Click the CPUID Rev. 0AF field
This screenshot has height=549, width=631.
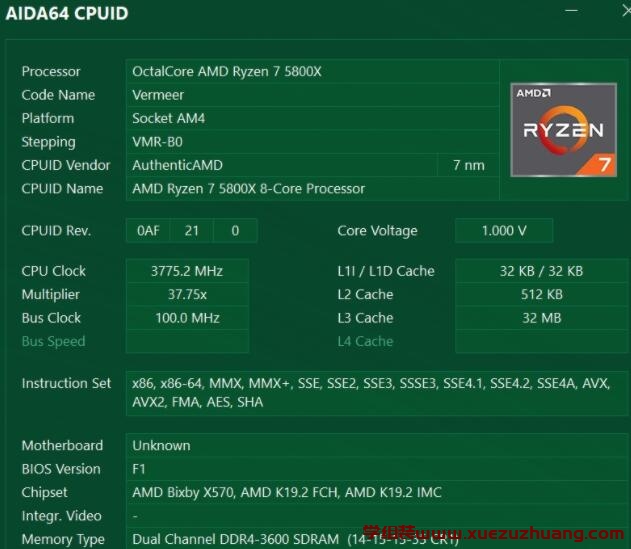[148, 231]
